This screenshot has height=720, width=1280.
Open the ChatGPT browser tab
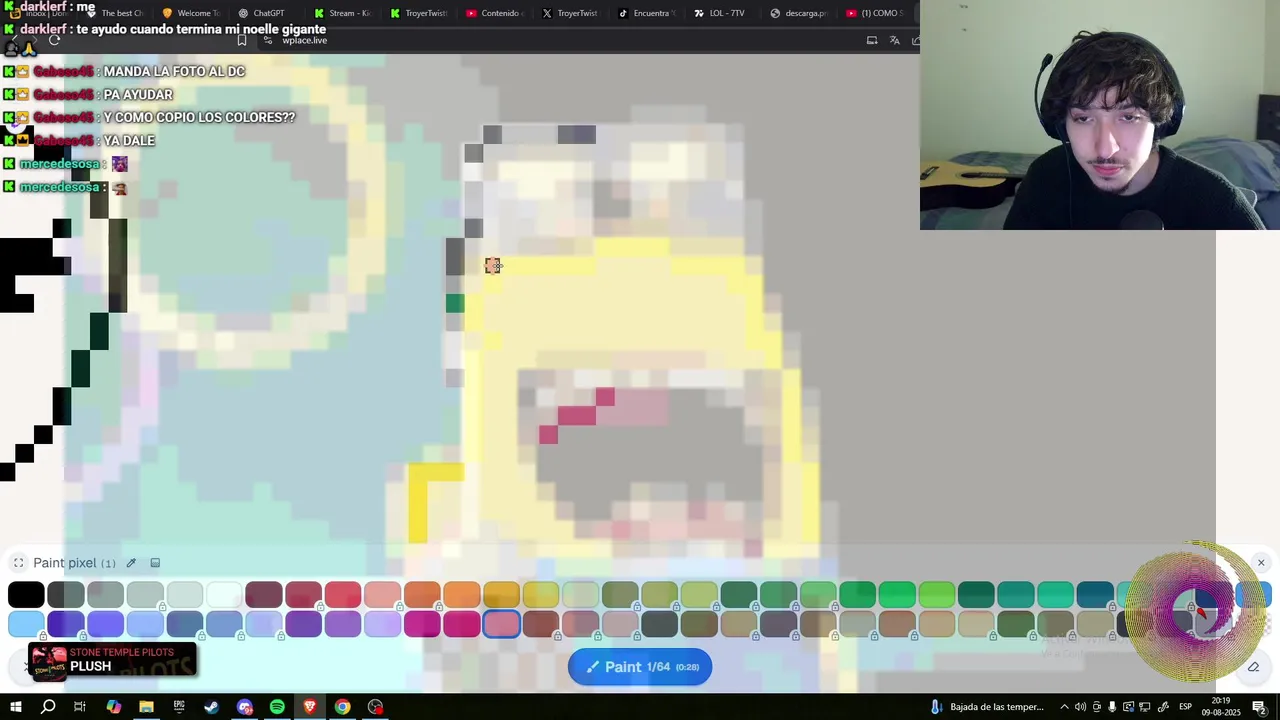pyautogui.click(x=261, y=13)
